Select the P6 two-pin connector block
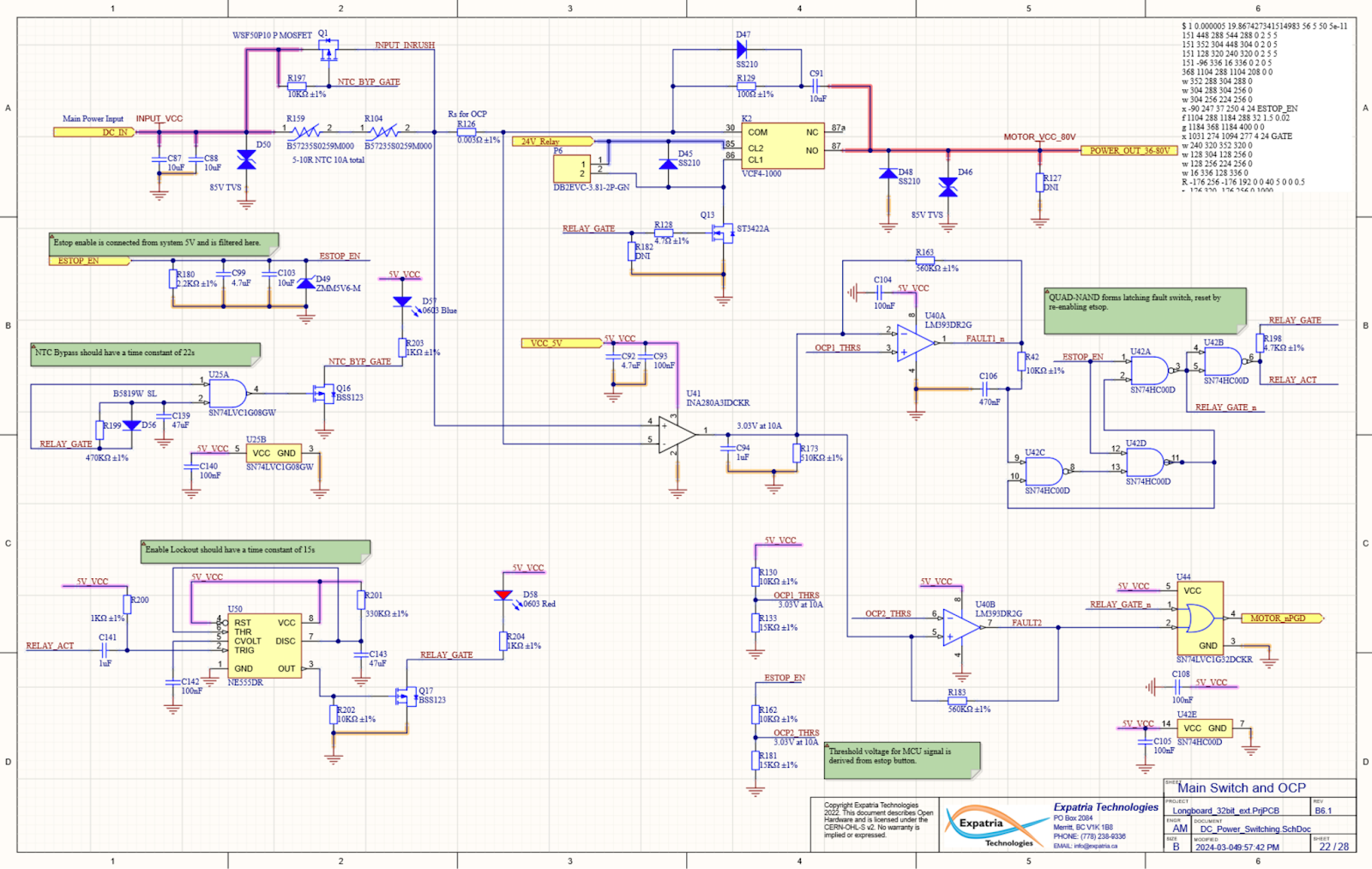1372x869 pixels. pyautogui.click(x=572, y=169)
